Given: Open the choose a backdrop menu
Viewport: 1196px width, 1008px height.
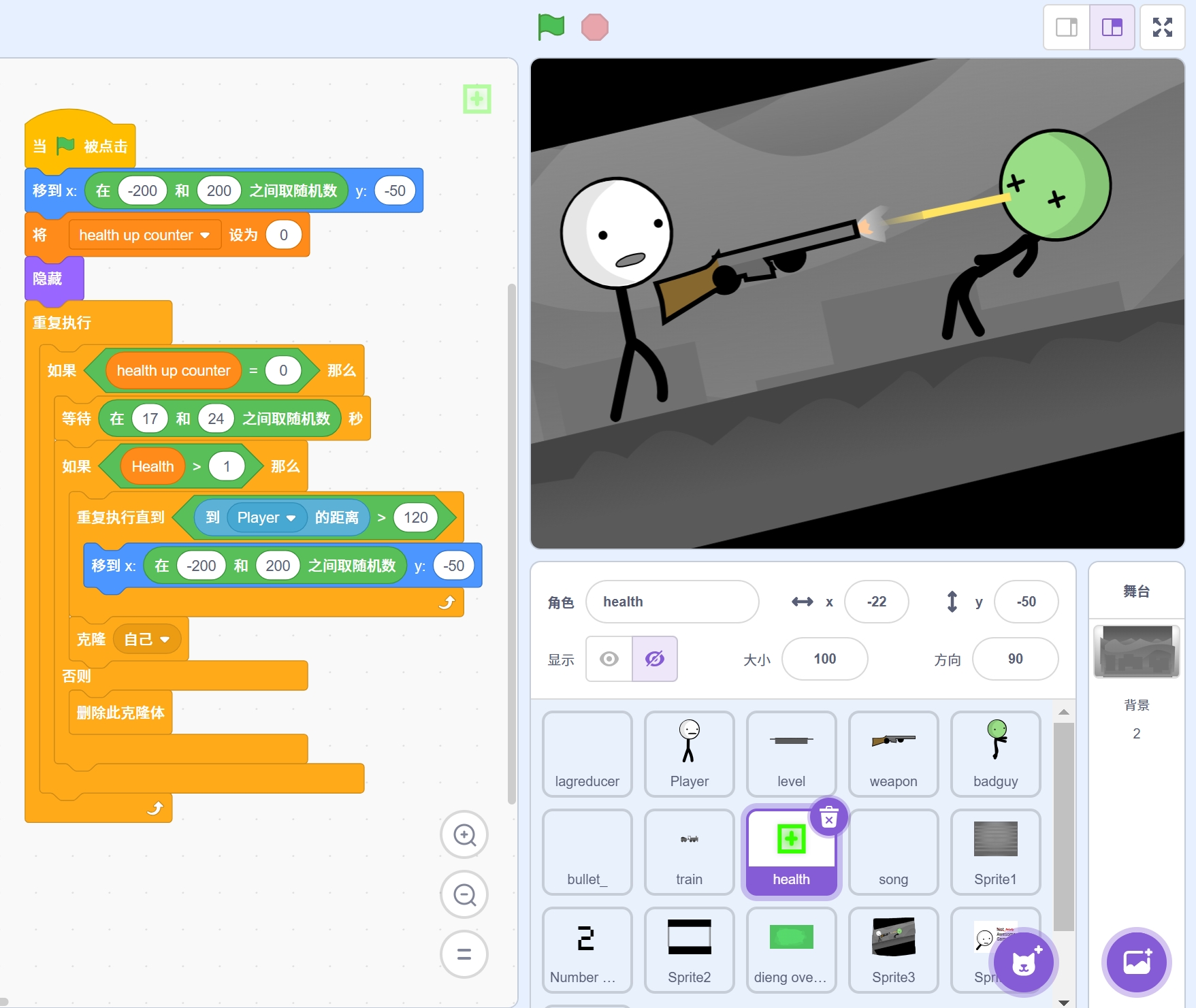Looking at the screenshot, I should pyautogui.click(x=1136, y=962).
